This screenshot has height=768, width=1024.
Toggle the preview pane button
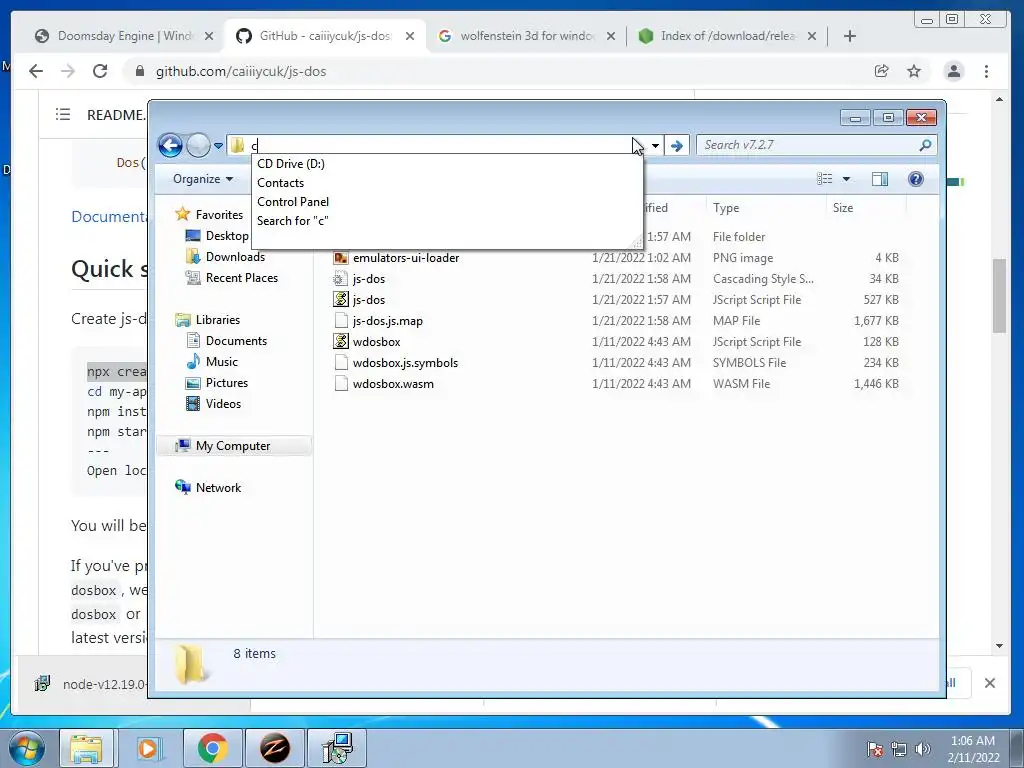(880, 179)
